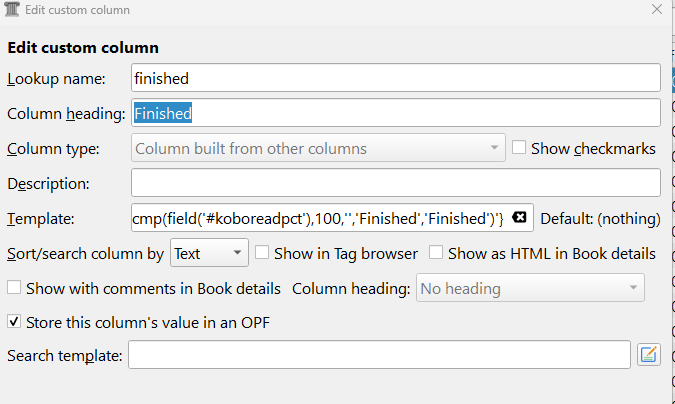Open the No heading dropdown

point(530,289)
